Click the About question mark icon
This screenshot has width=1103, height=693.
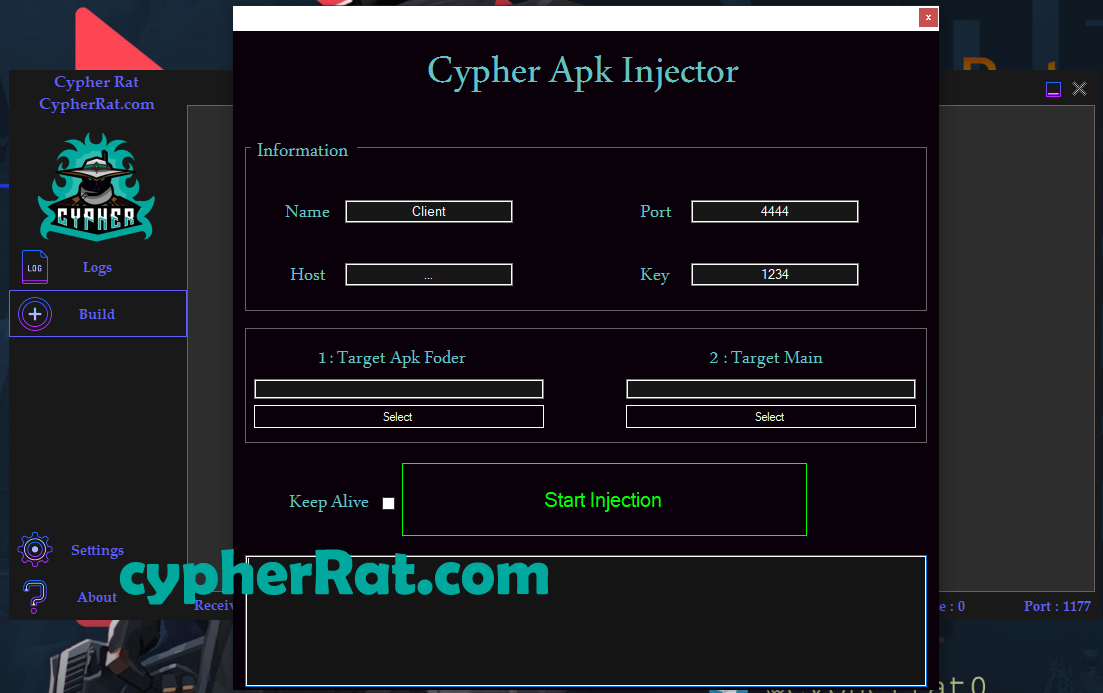point(35,597)
